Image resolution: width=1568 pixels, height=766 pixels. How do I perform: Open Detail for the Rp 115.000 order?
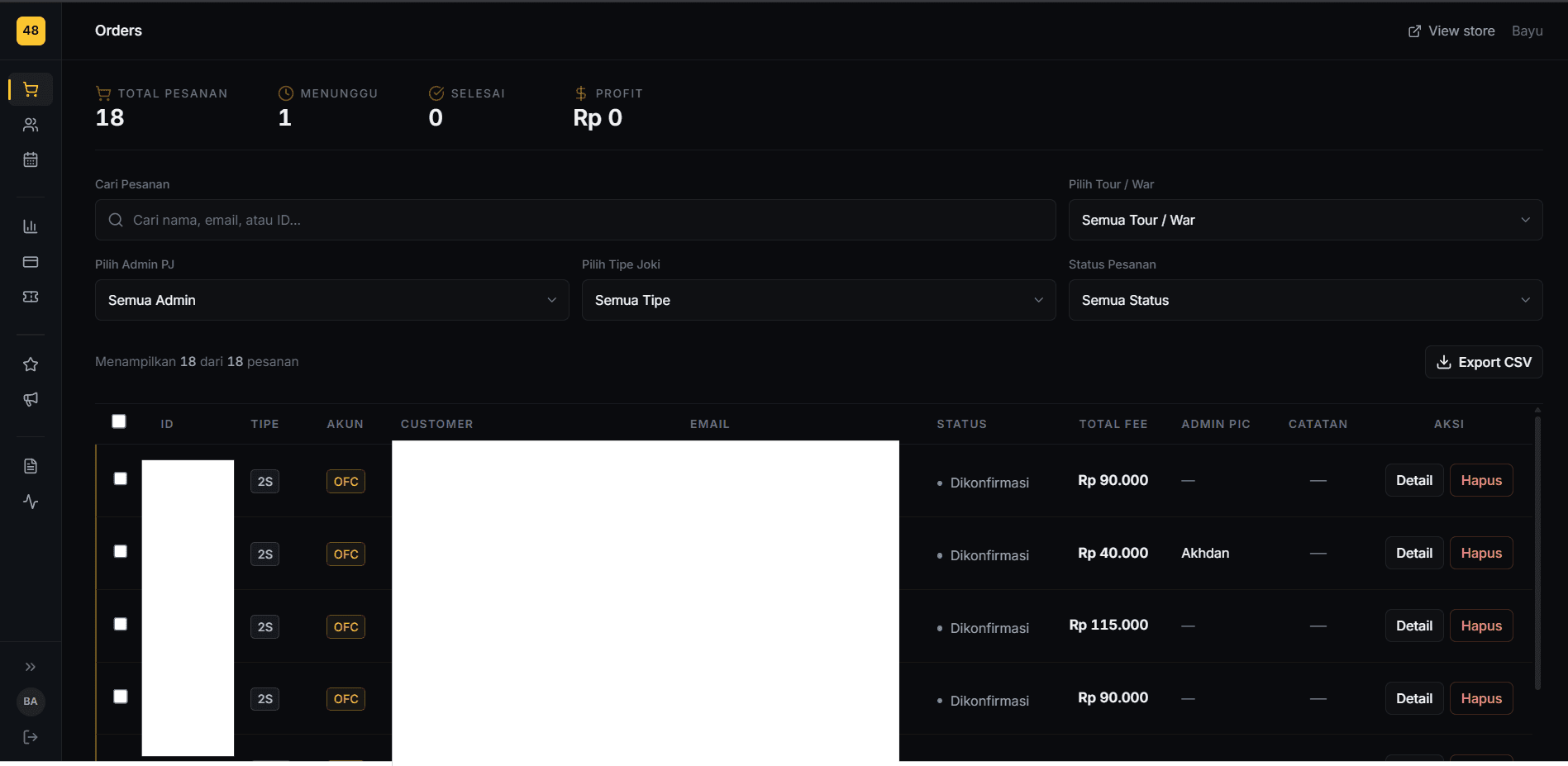click(1414, 626)
